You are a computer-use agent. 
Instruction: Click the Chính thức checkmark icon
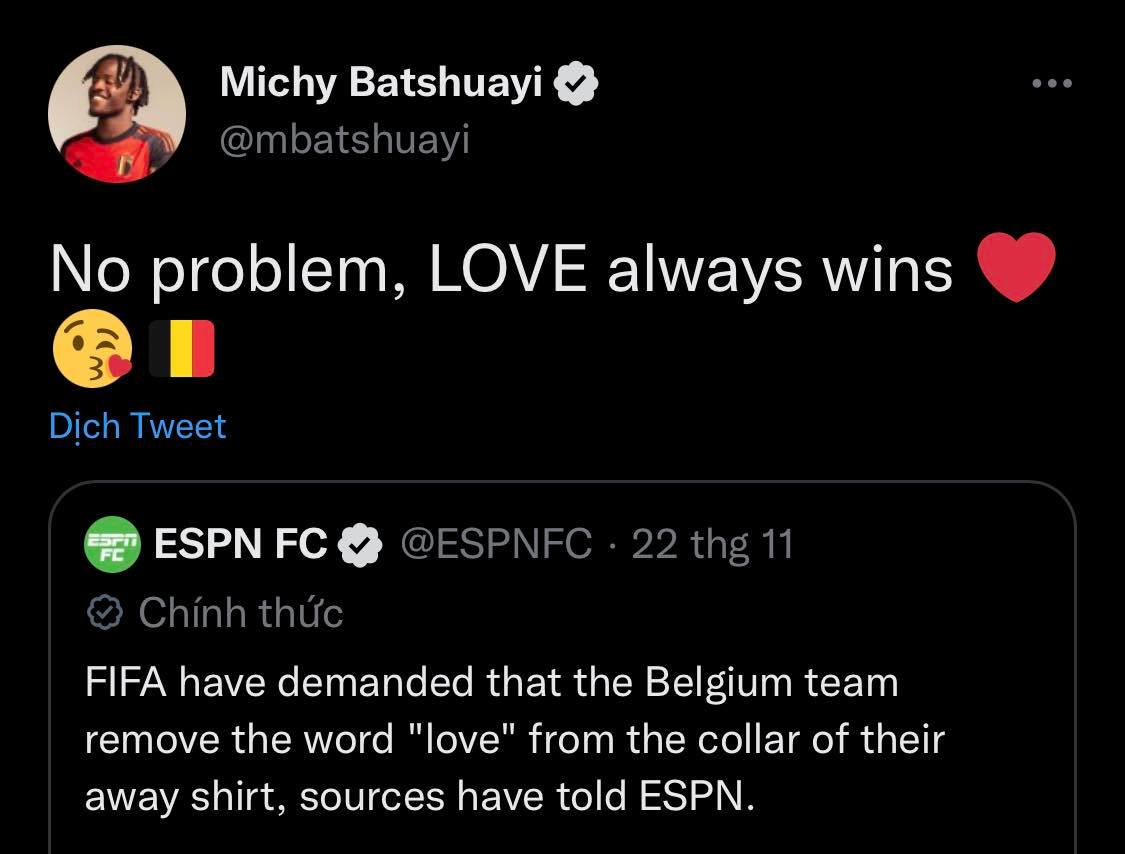point(105,612)
